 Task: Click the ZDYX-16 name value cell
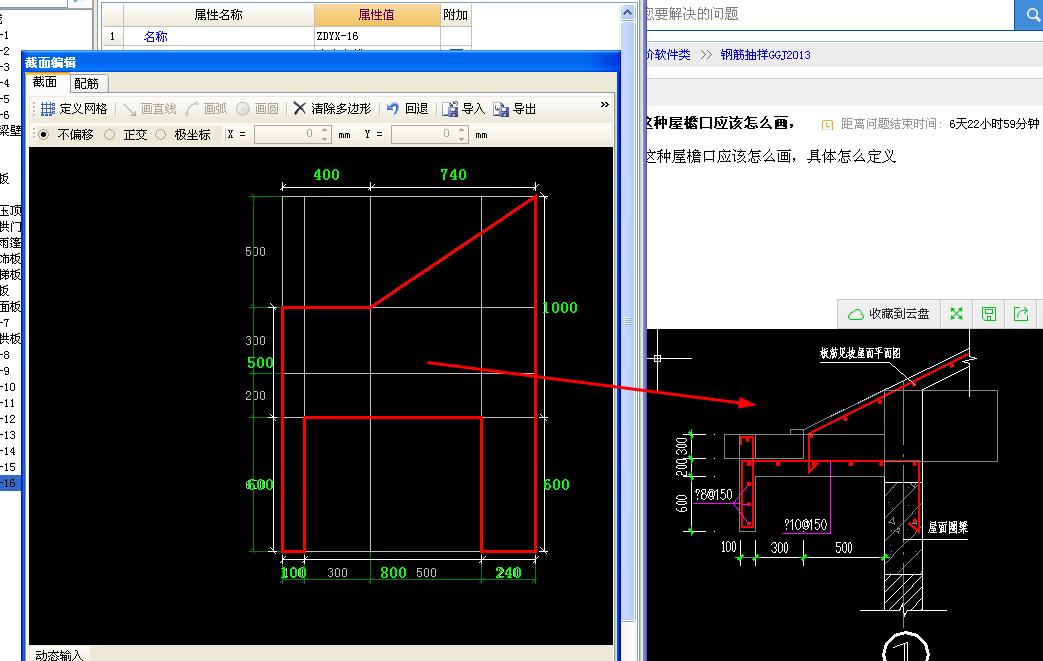[376, 36]
